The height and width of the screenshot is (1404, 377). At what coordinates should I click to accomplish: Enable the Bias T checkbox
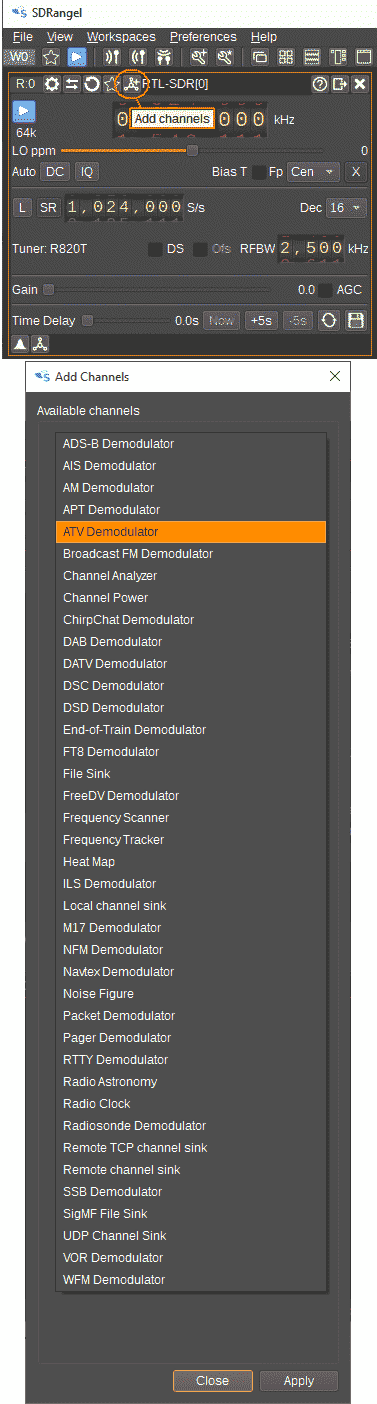259,172
